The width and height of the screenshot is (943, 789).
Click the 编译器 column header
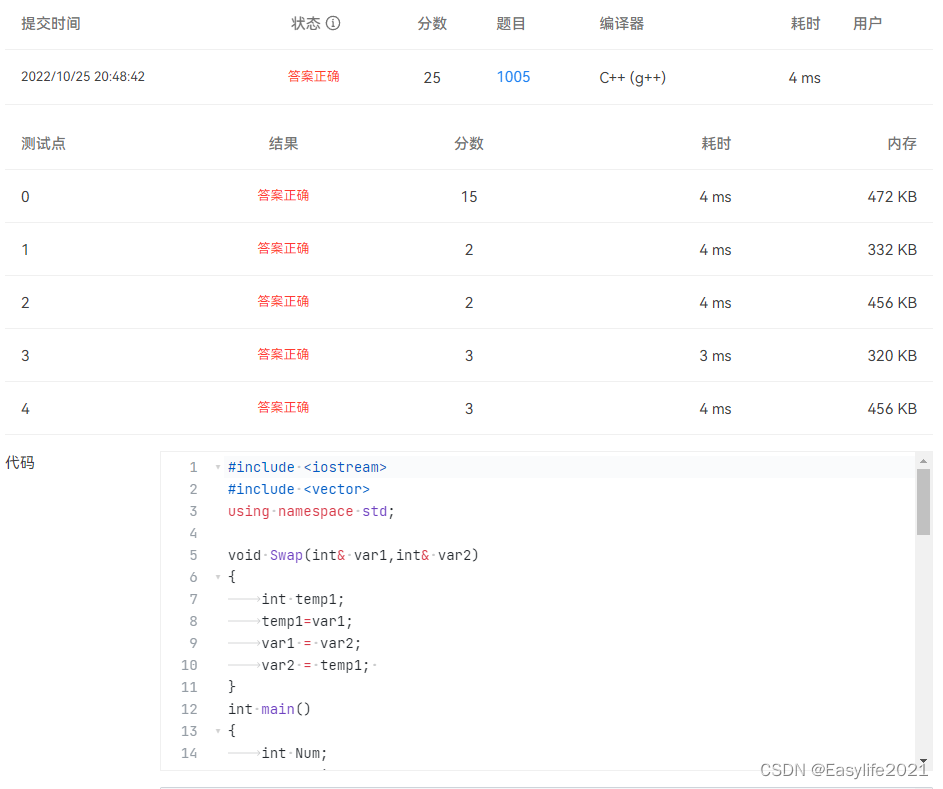click(x=621, y=23)
